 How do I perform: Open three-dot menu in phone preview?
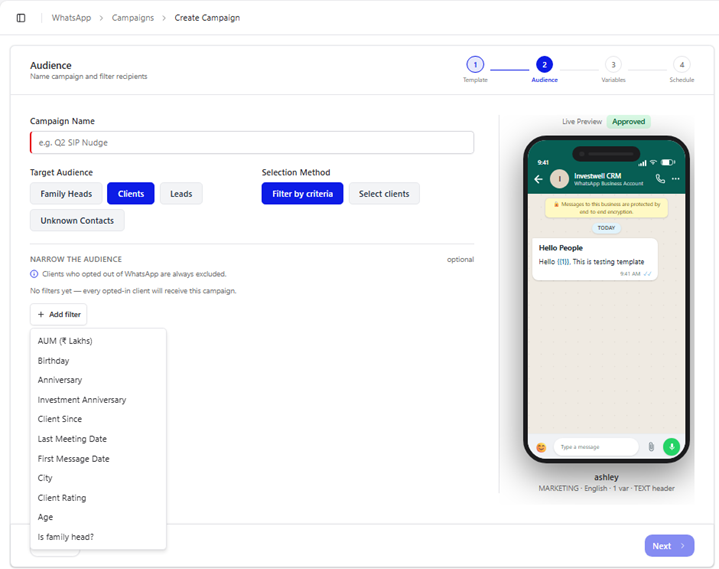[675, 179]
